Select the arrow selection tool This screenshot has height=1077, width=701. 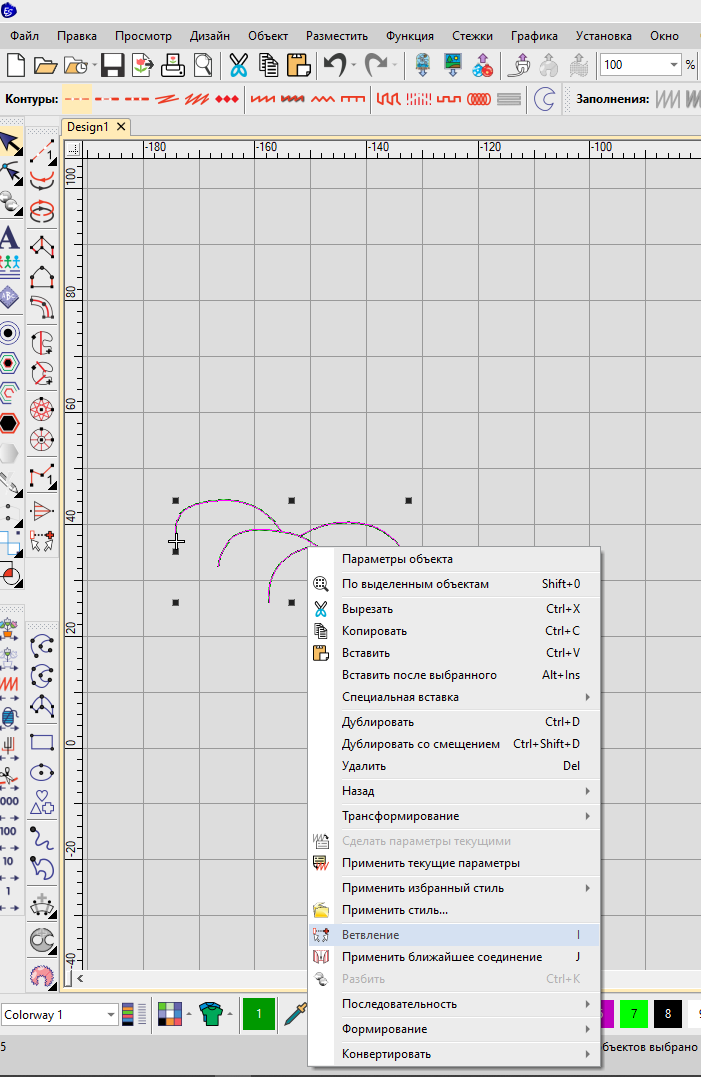point(10,142)
